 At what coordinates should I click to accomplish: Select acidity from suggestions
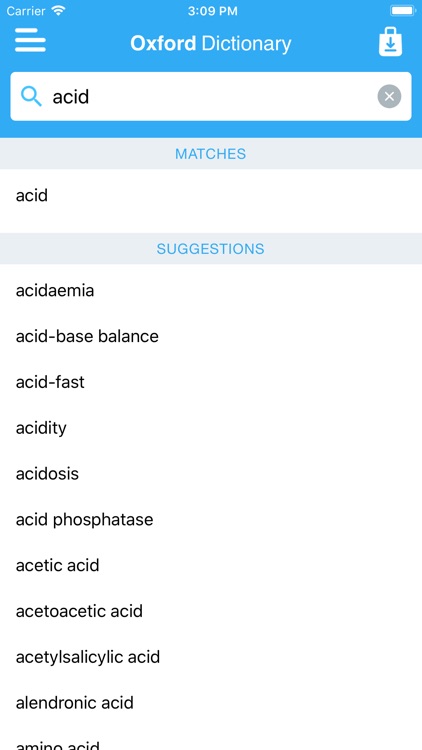pyautogui.click(x=211, y=428)
